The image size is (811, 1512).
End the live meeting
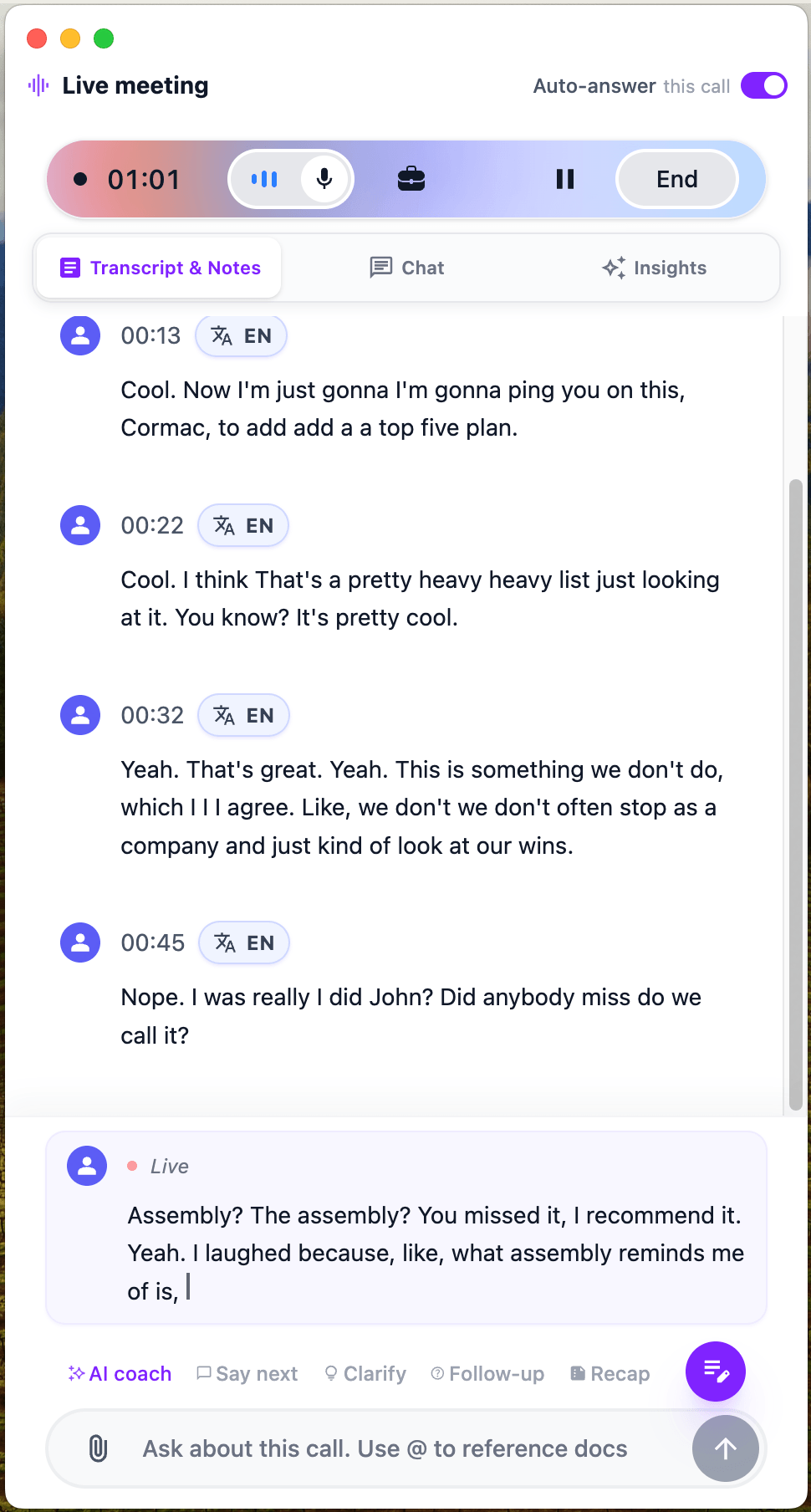coord(677,179)
